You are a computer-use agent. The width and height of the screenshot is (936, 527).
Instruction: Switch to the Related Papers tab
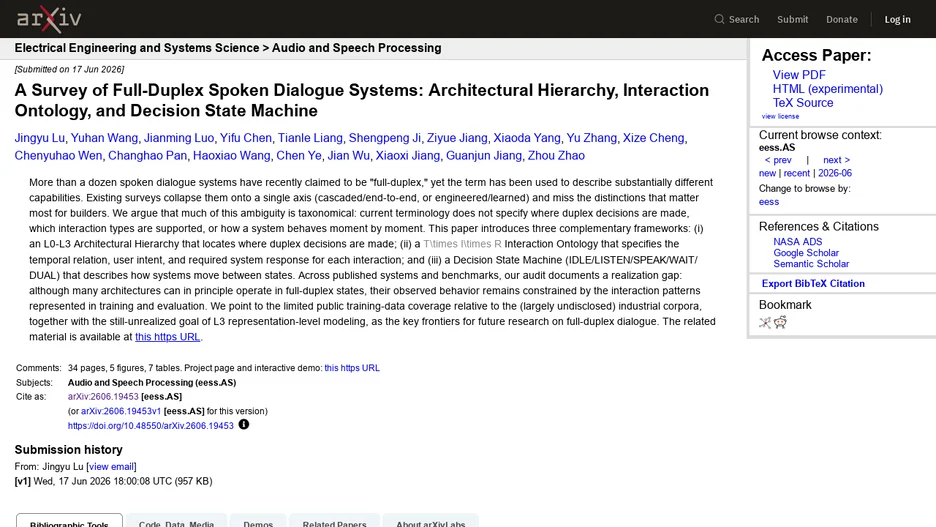[334, 520]
